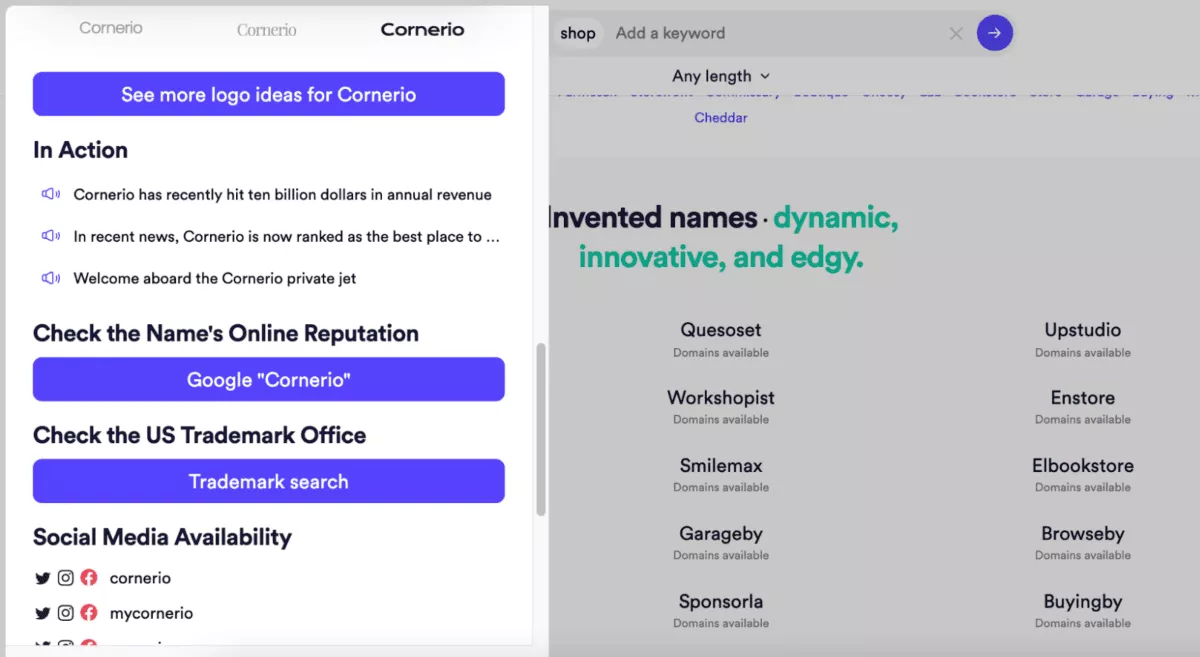
Task: Select the serif Cornerio logo preview
Action: (x=267, y=30)
